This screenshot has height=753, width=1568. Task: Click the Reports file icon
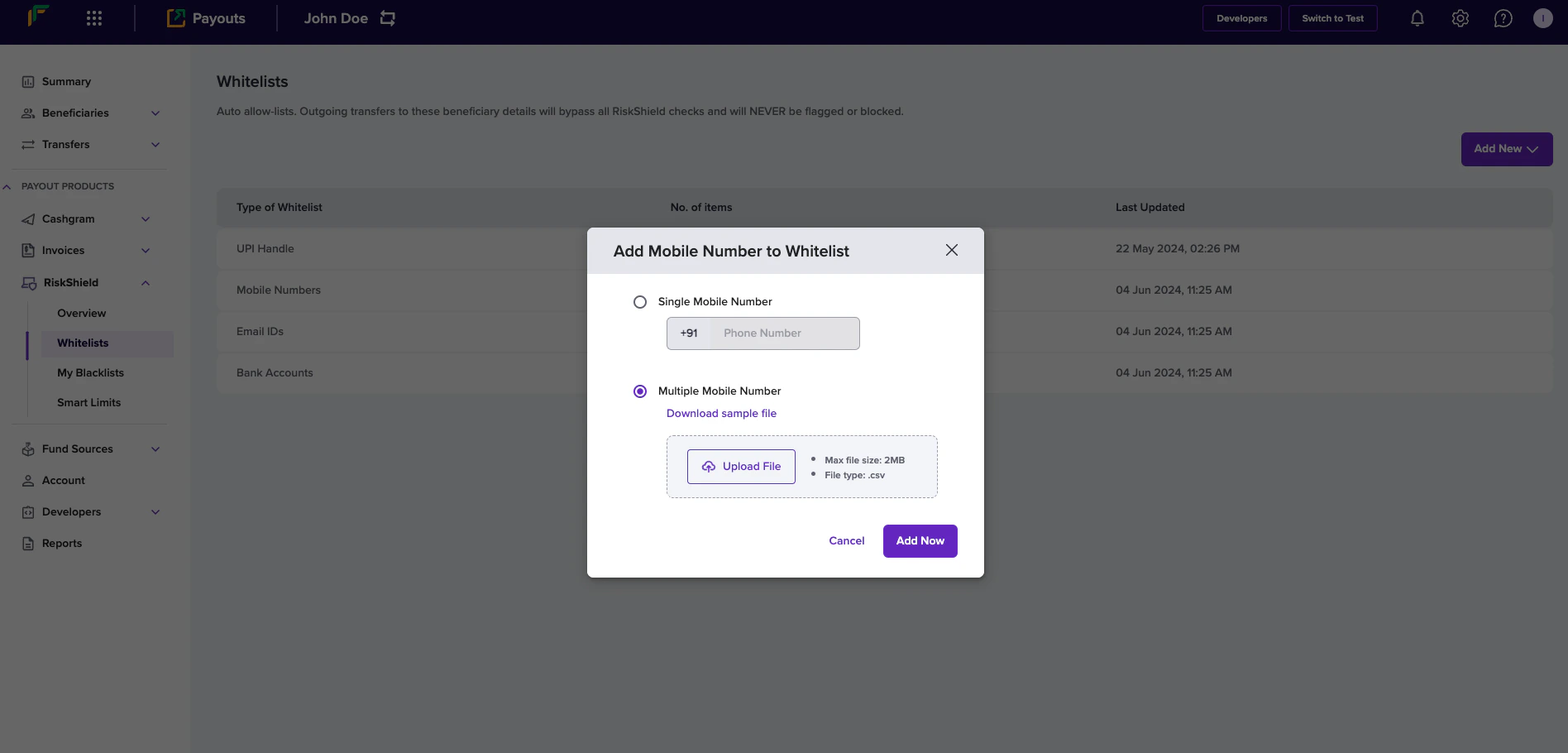28,544
